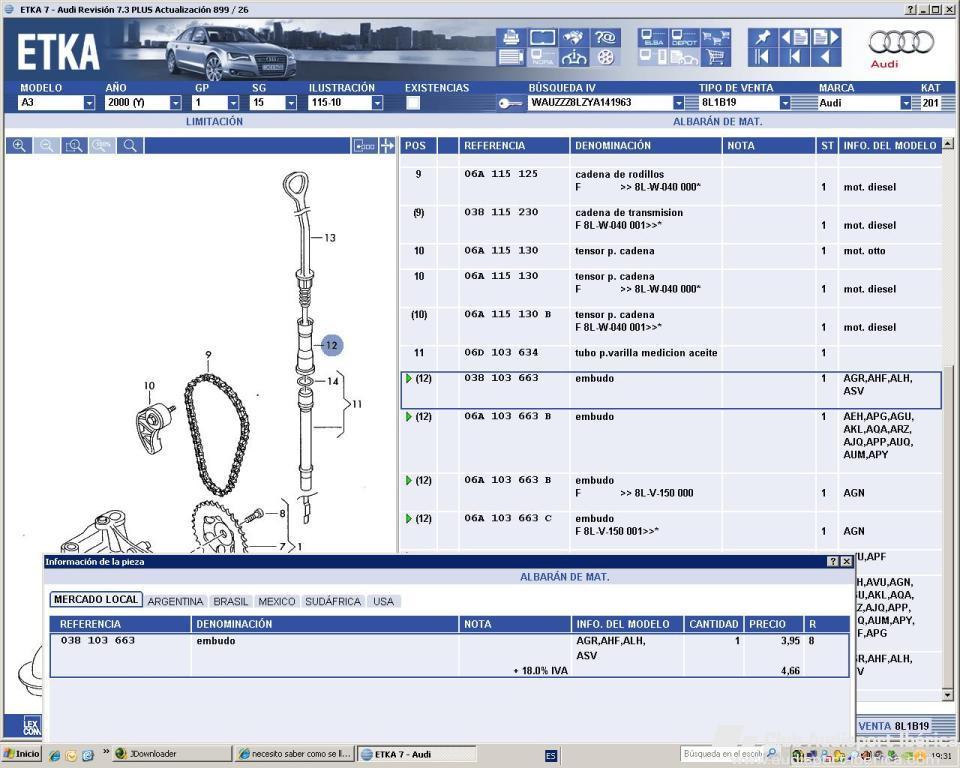Viewport: 960px width, 768px height.
Task: Expand the 038 103 663 embudo row arrow
Action: click(408, 378)
